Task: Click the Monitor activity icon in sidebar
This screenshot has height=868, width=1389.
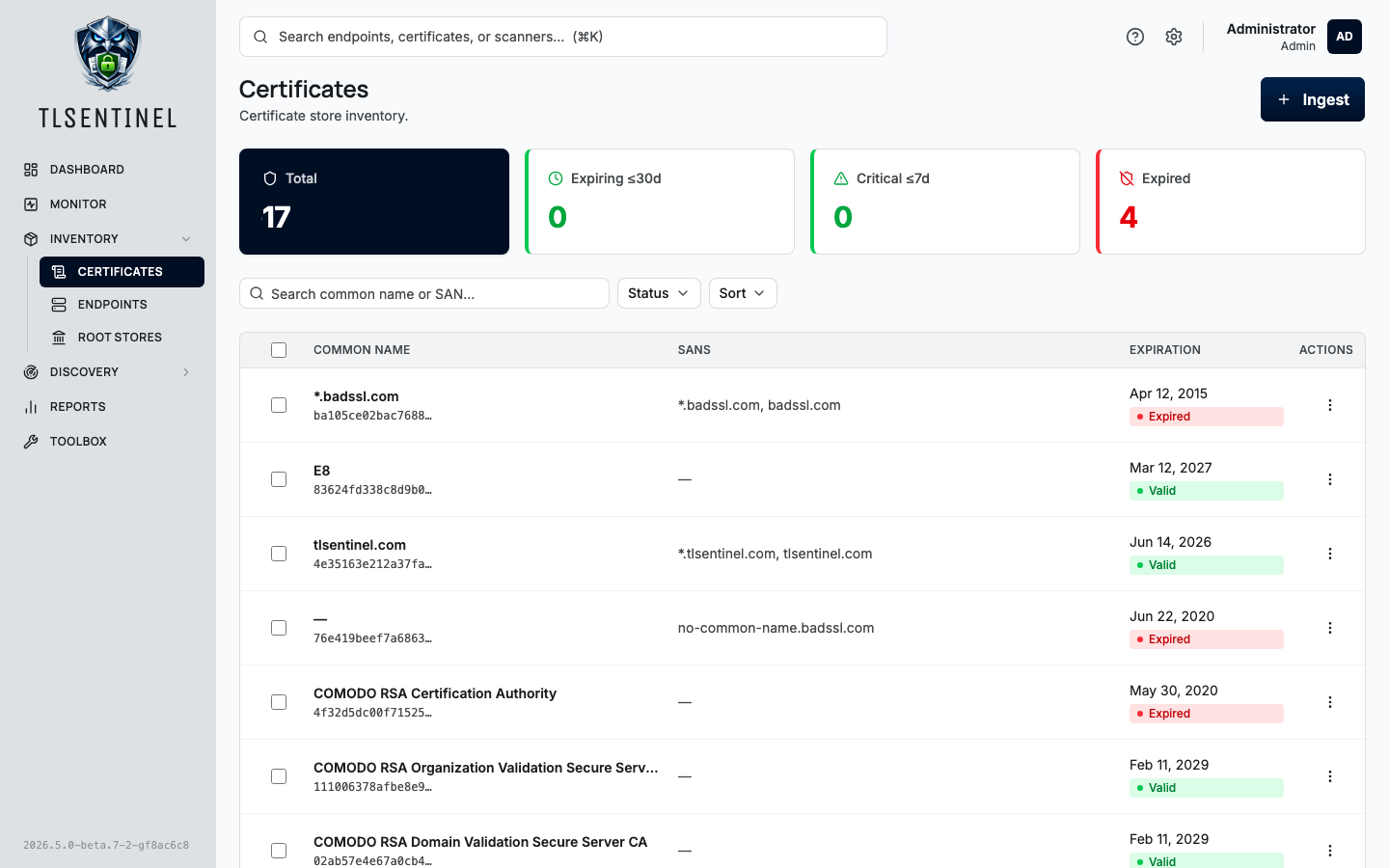Action: coord(31,204)
